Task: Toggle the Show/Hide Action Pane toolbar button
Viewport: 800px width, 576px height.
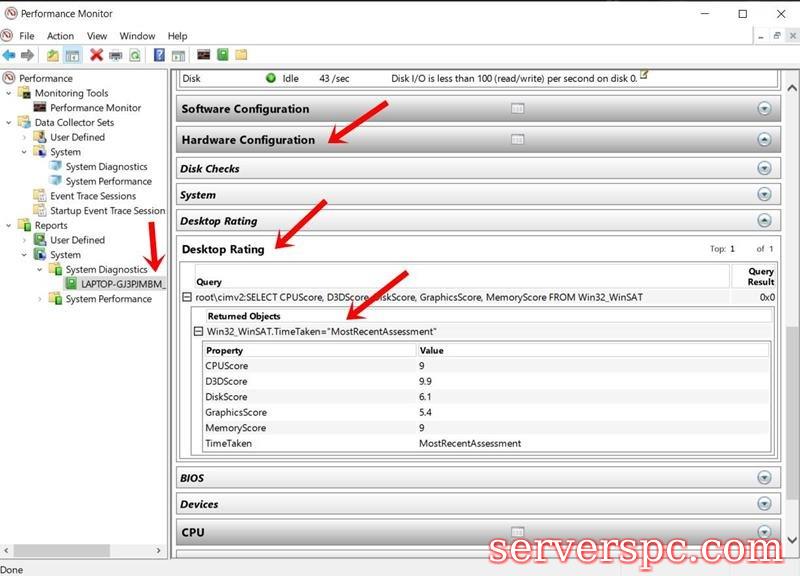Action: 178,55
